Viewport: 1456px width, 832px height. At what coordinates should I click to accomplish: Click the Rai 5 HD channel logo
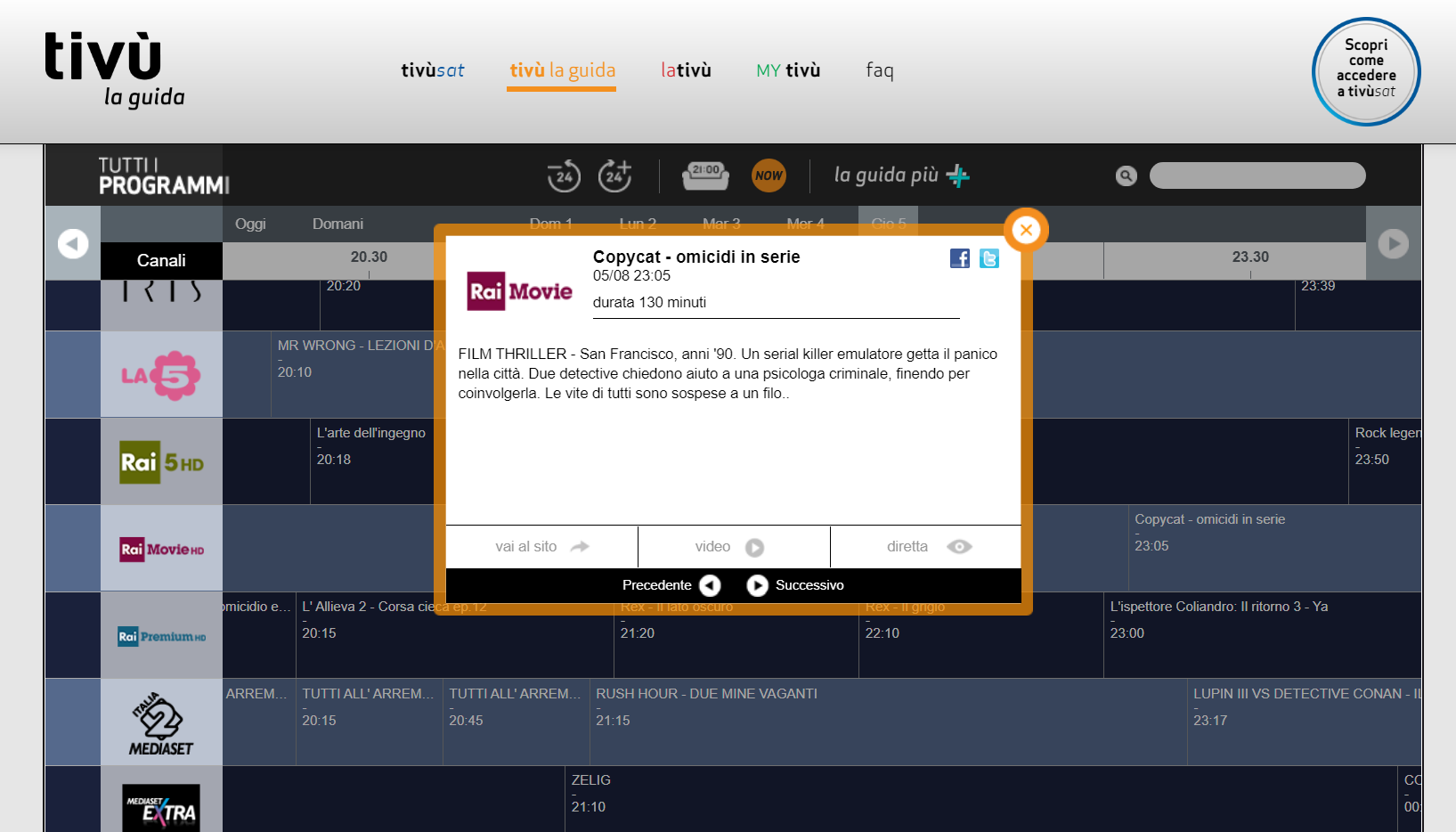click(161, 462)
